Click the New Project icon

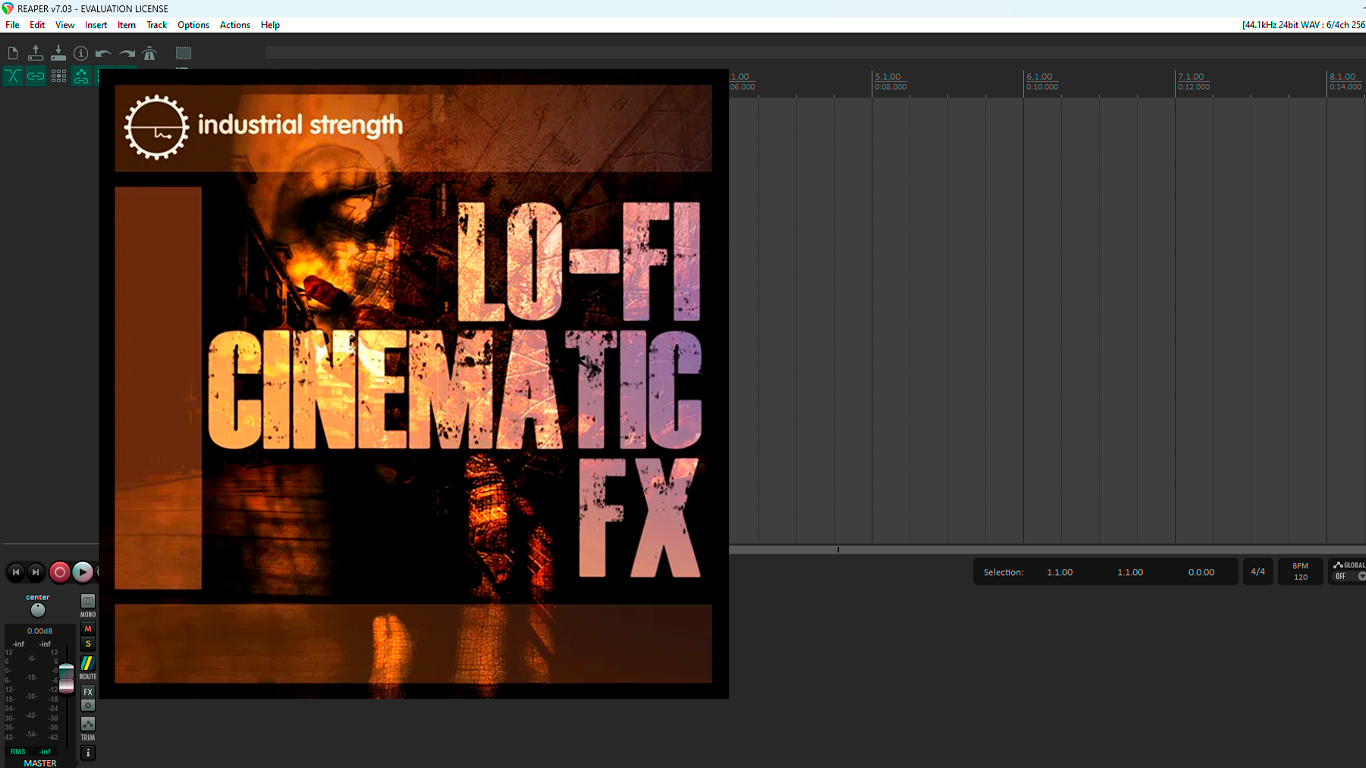point(13,53)
